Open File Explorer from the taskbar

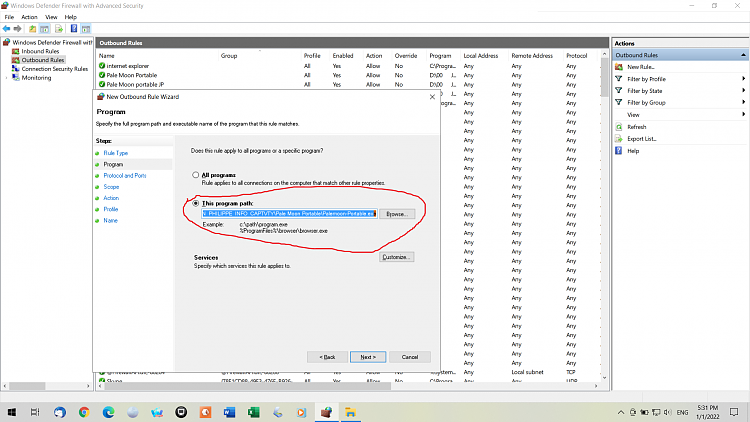click(x=350, y=412)
